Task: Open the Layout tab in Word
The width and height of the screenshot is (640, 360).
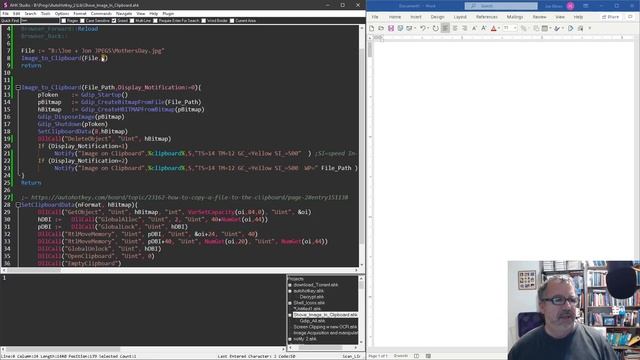Action: click(x=460, y=17)
